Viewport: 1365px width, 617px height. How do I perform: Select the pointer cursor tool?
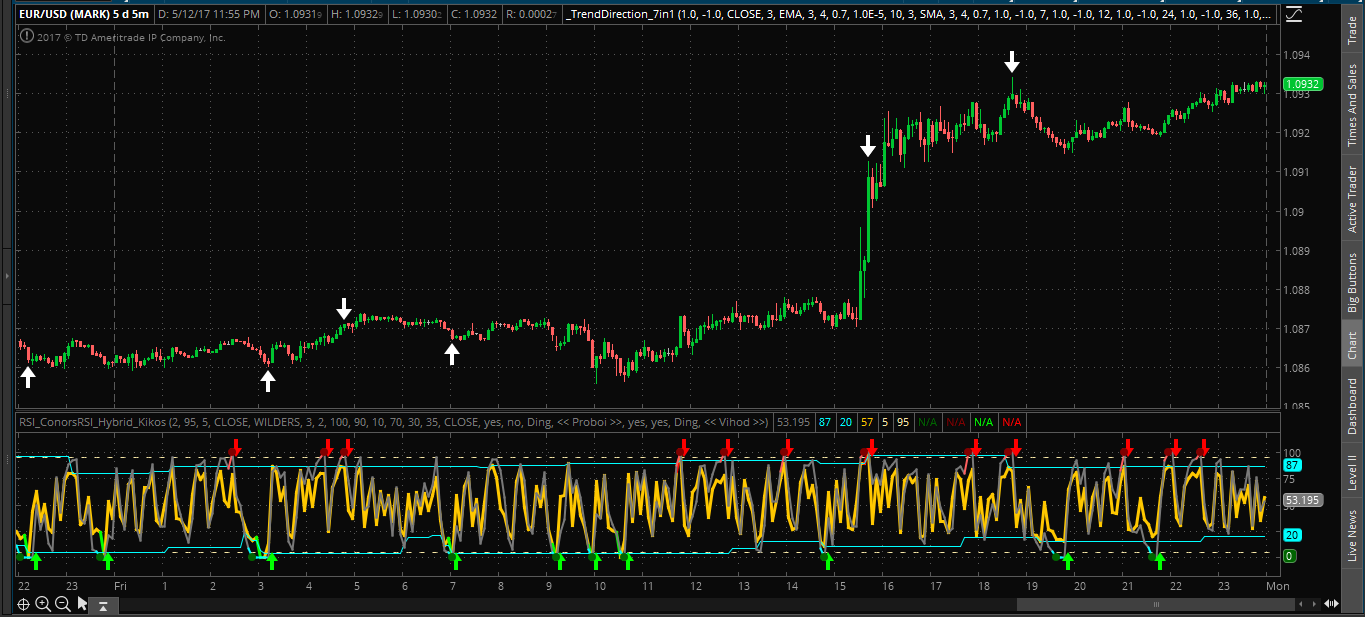[x=82, y=604]
